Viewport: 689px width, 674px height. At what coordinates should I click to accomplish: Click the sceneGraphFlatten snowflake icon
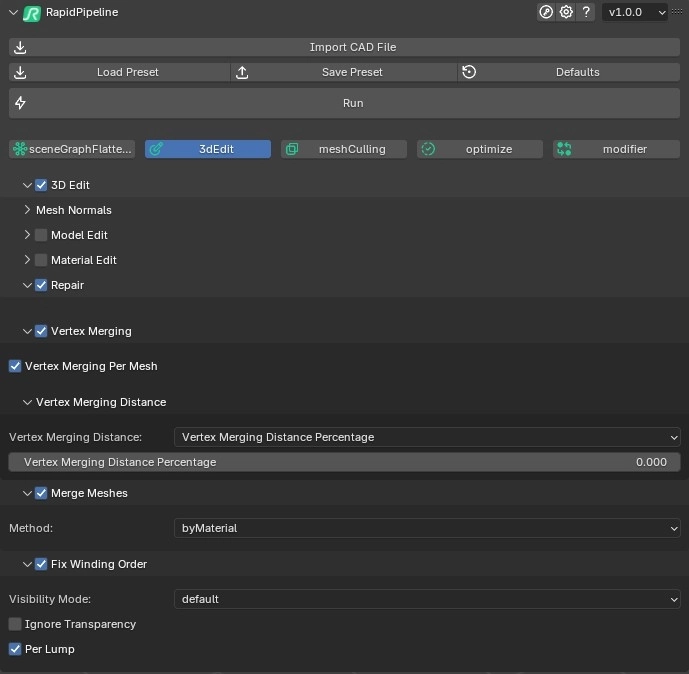click(19, 149)
